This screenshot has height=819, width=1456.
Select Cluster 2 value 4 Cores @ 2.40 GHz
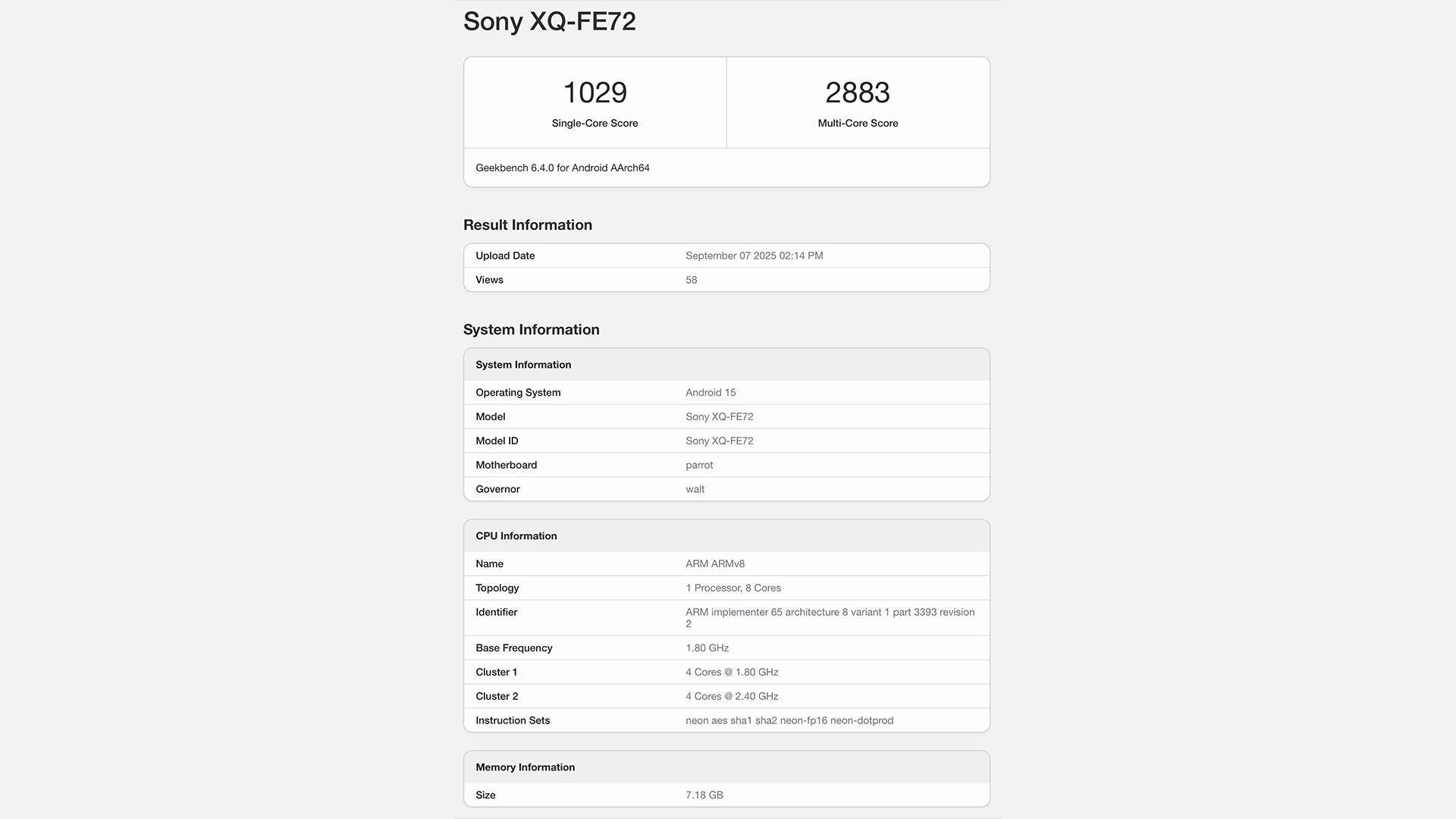731,696
